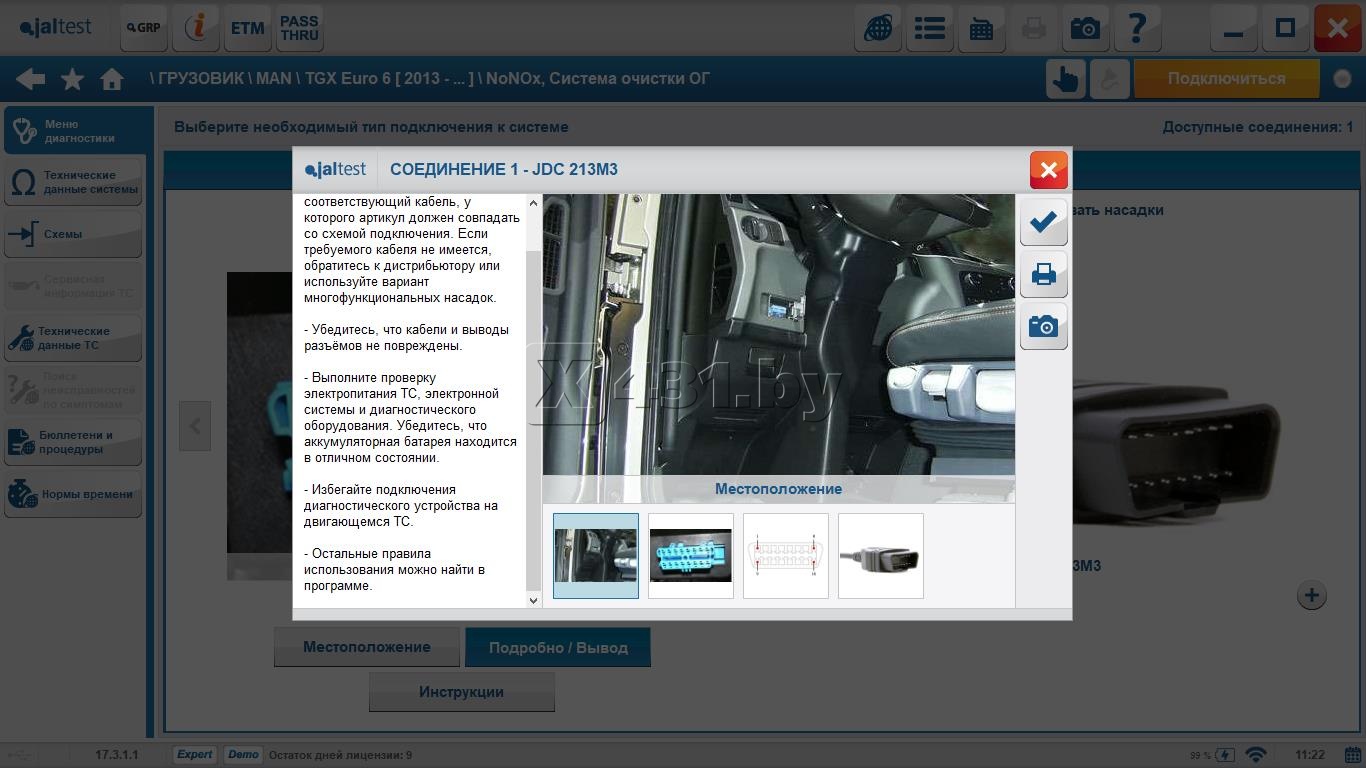Screen dimensions: 1366x768
Task: Close the СОЕДИНЕНИЕ 1 dialog
Action: 1048,170
